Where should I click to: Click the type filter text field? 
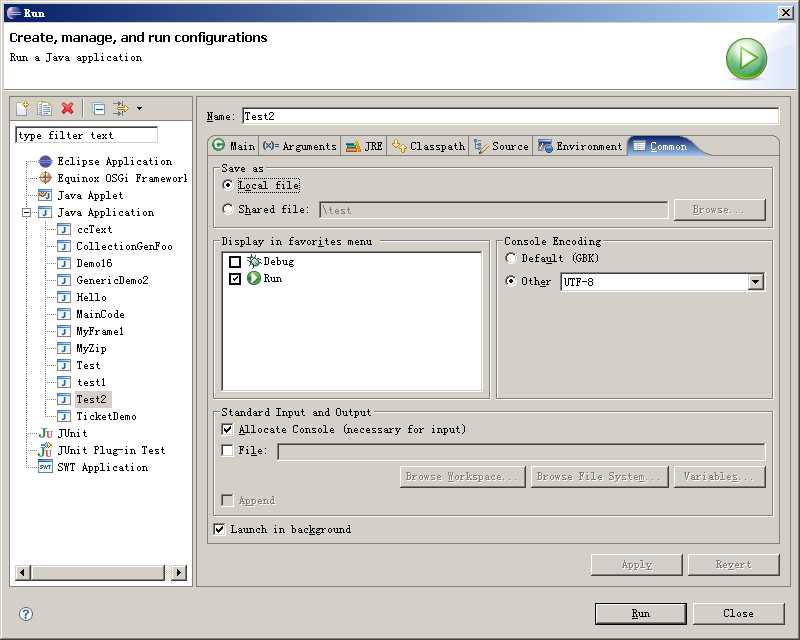point(86,135)
